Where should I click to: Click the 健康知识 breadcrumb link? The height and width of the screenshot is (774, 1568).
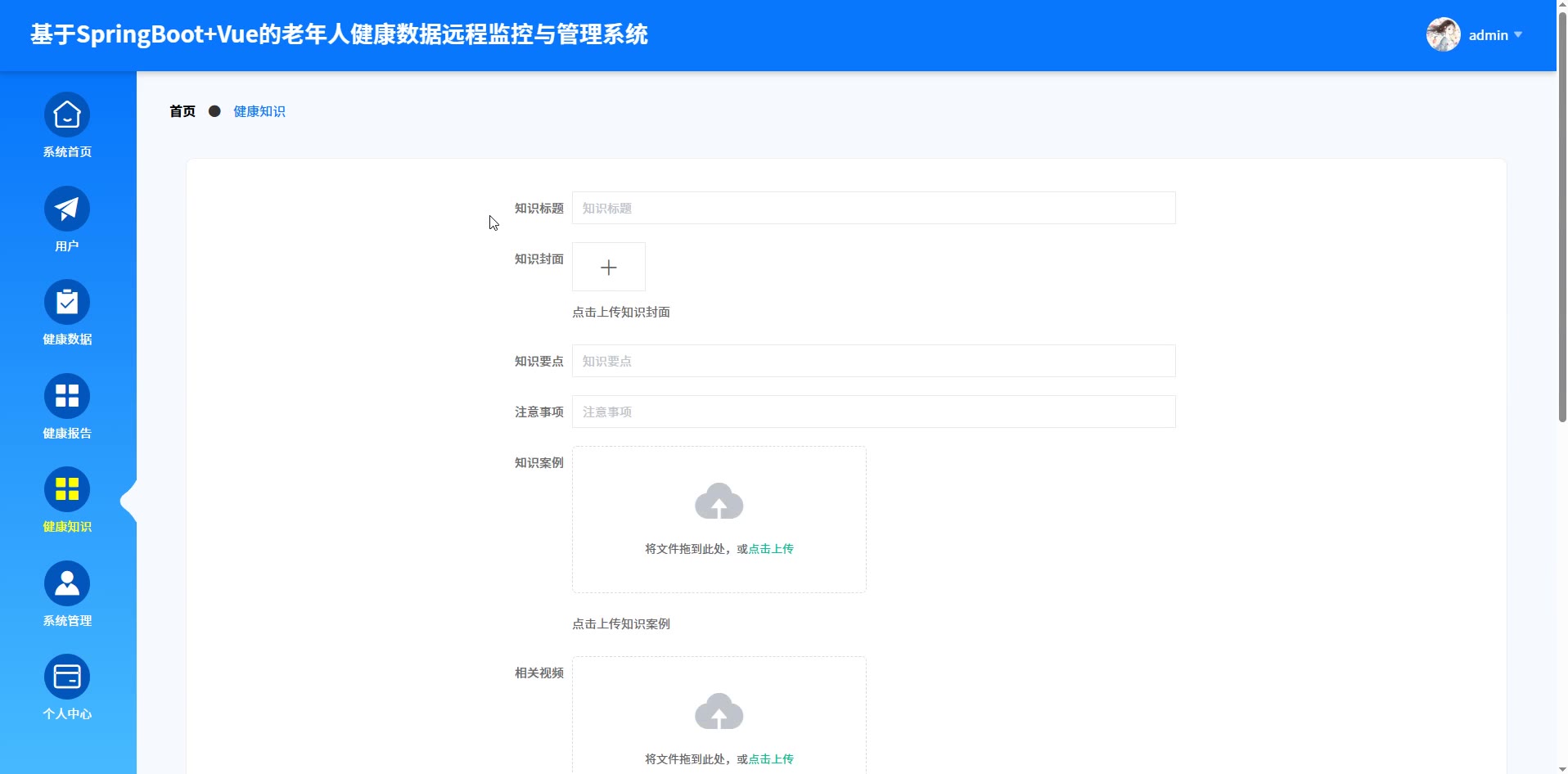(259, 111)
